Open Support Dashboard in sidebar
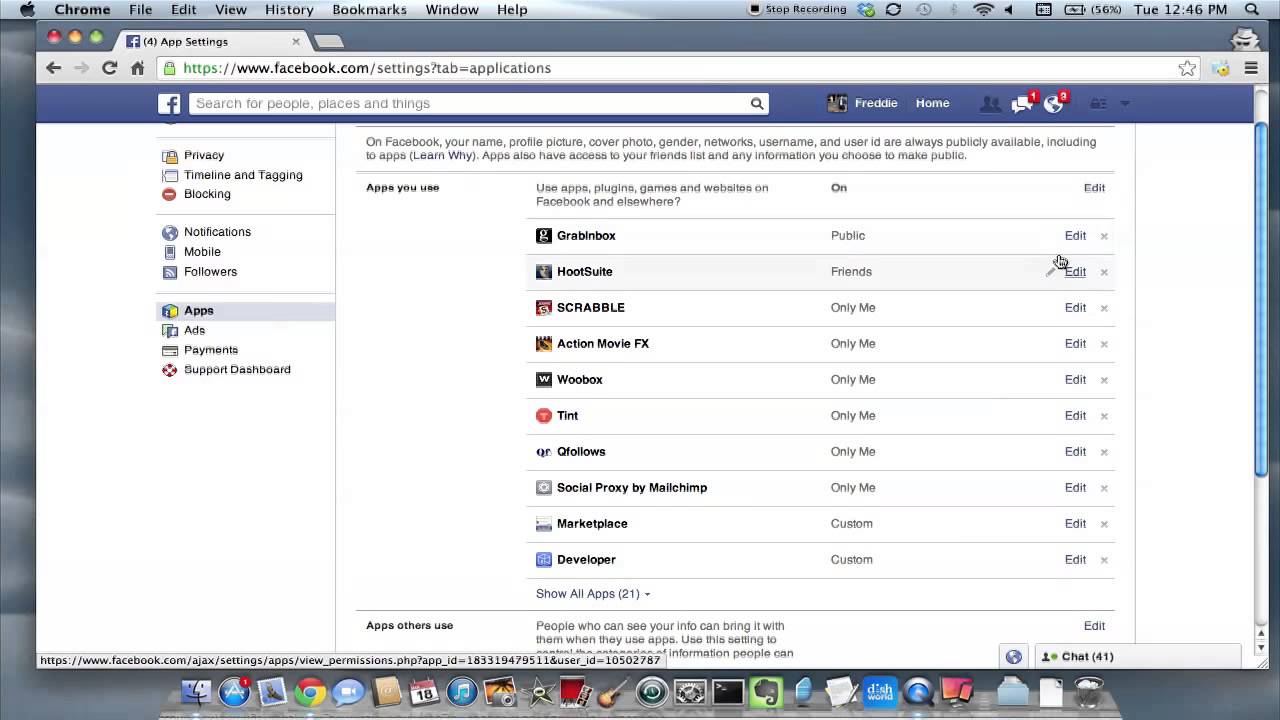Screen dimensions: 1280x720 coord(237,370)
